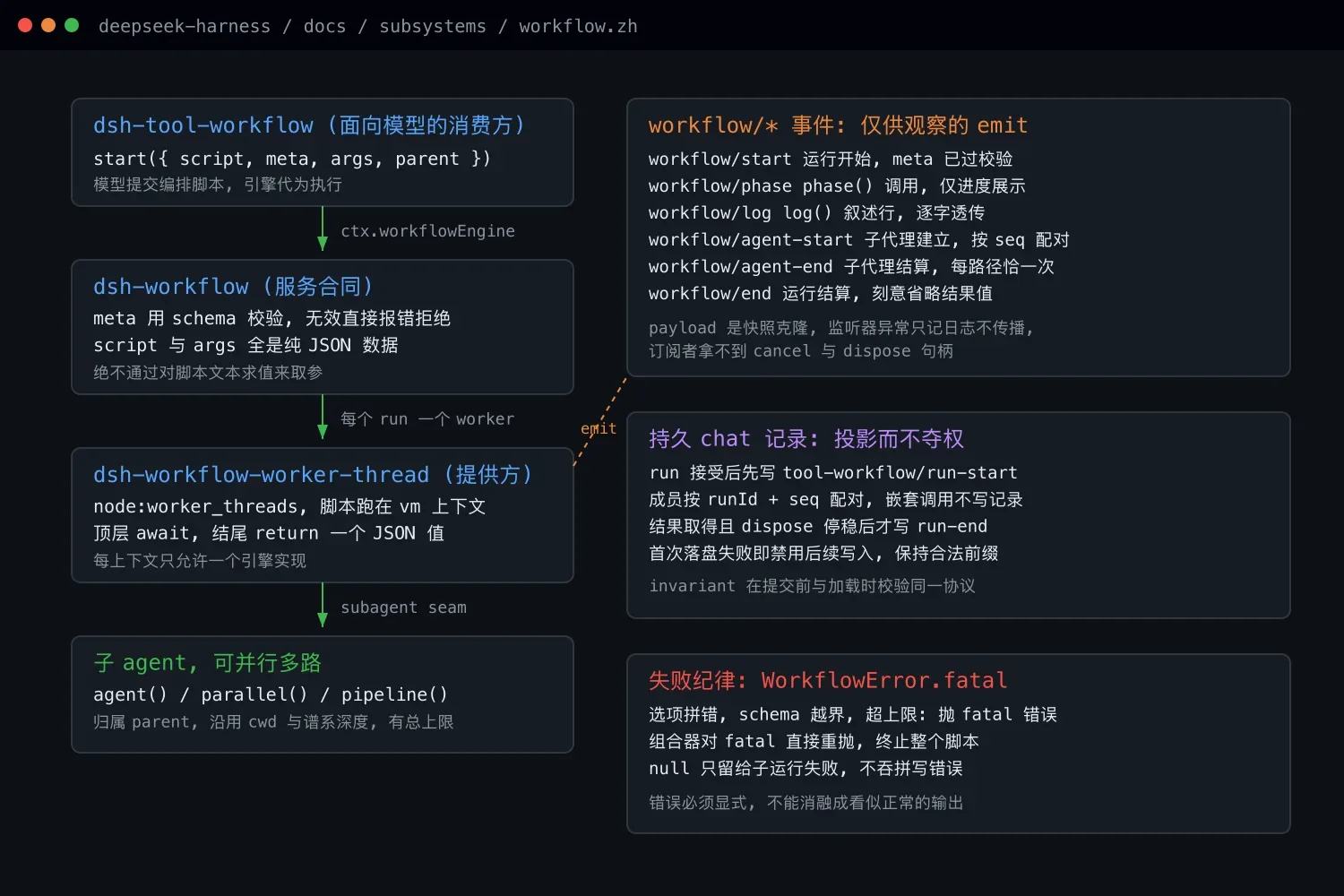Click the "workflow/agent-start 子代理建立" event line
Viewport: 1344px width, 896px height.
tap(859, 239)
